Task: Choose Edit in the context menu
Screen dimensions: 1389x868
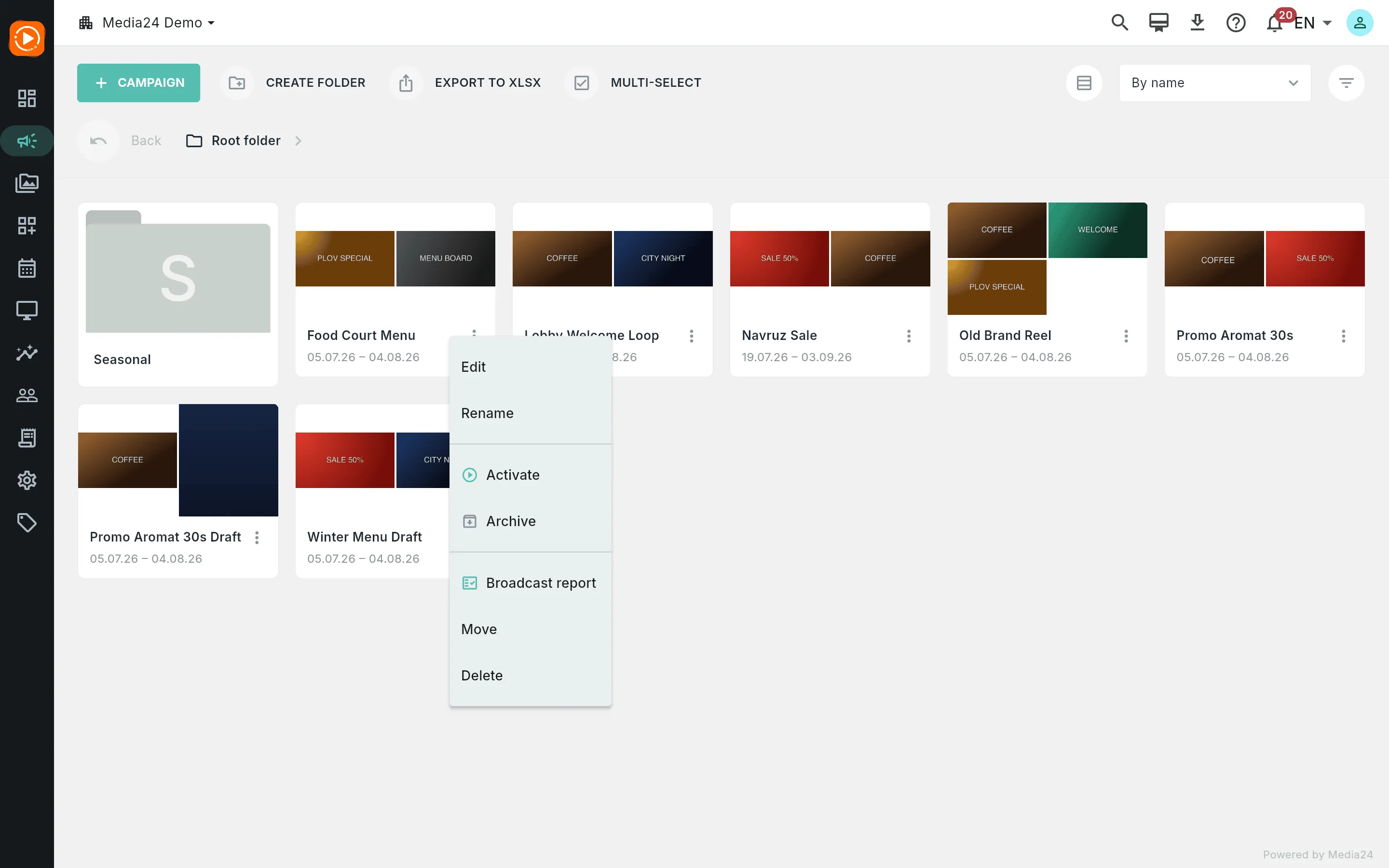Action: tap(531, 367)
